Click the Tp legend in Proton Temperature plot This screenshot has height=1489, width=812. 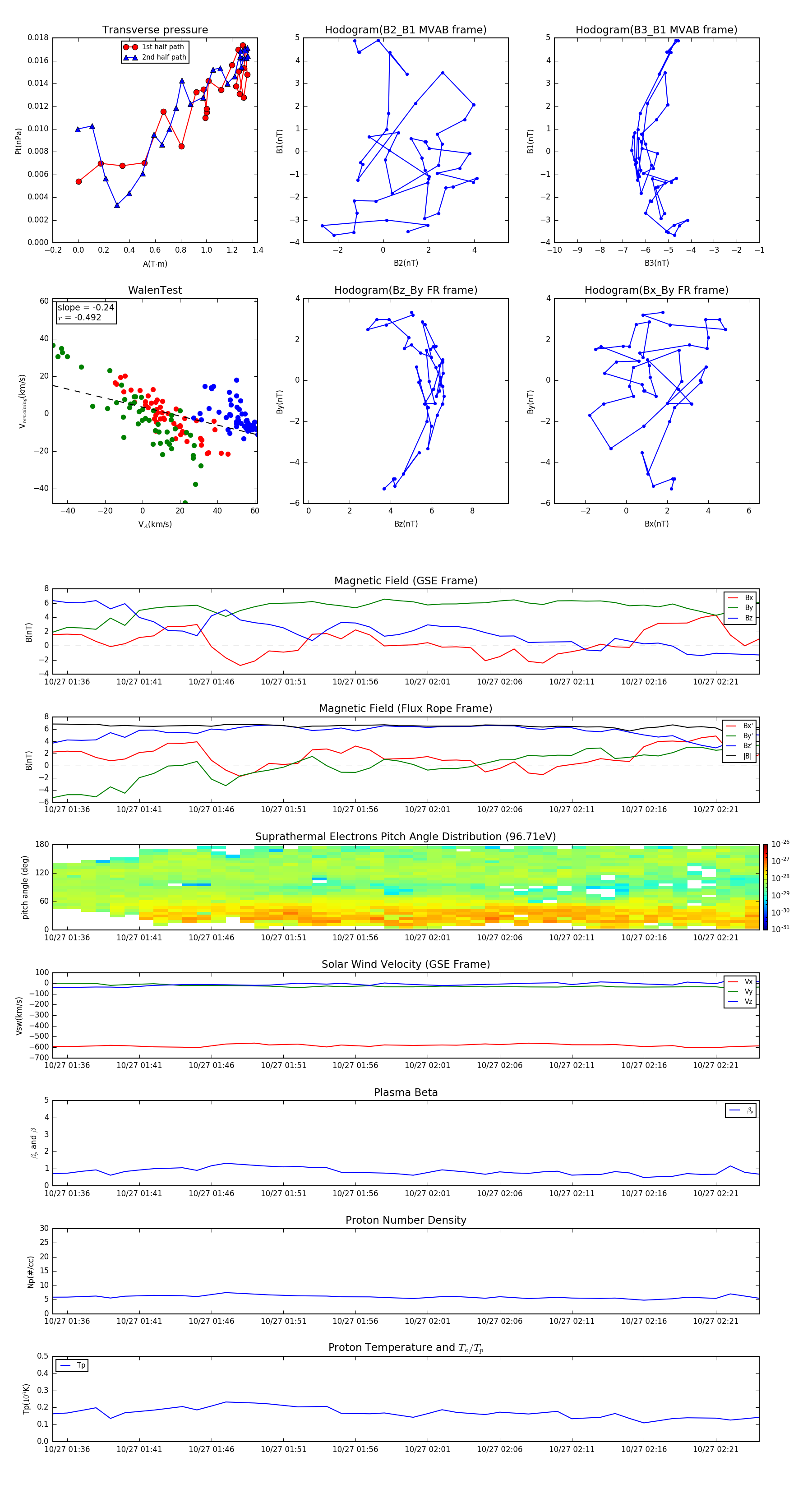coord(72,1365)
